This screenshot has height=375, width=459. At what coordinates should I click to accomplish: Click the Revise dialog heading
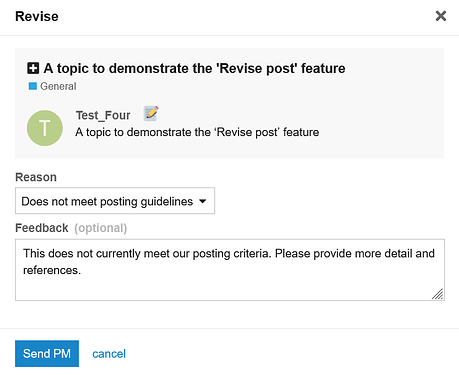[37, 16]
